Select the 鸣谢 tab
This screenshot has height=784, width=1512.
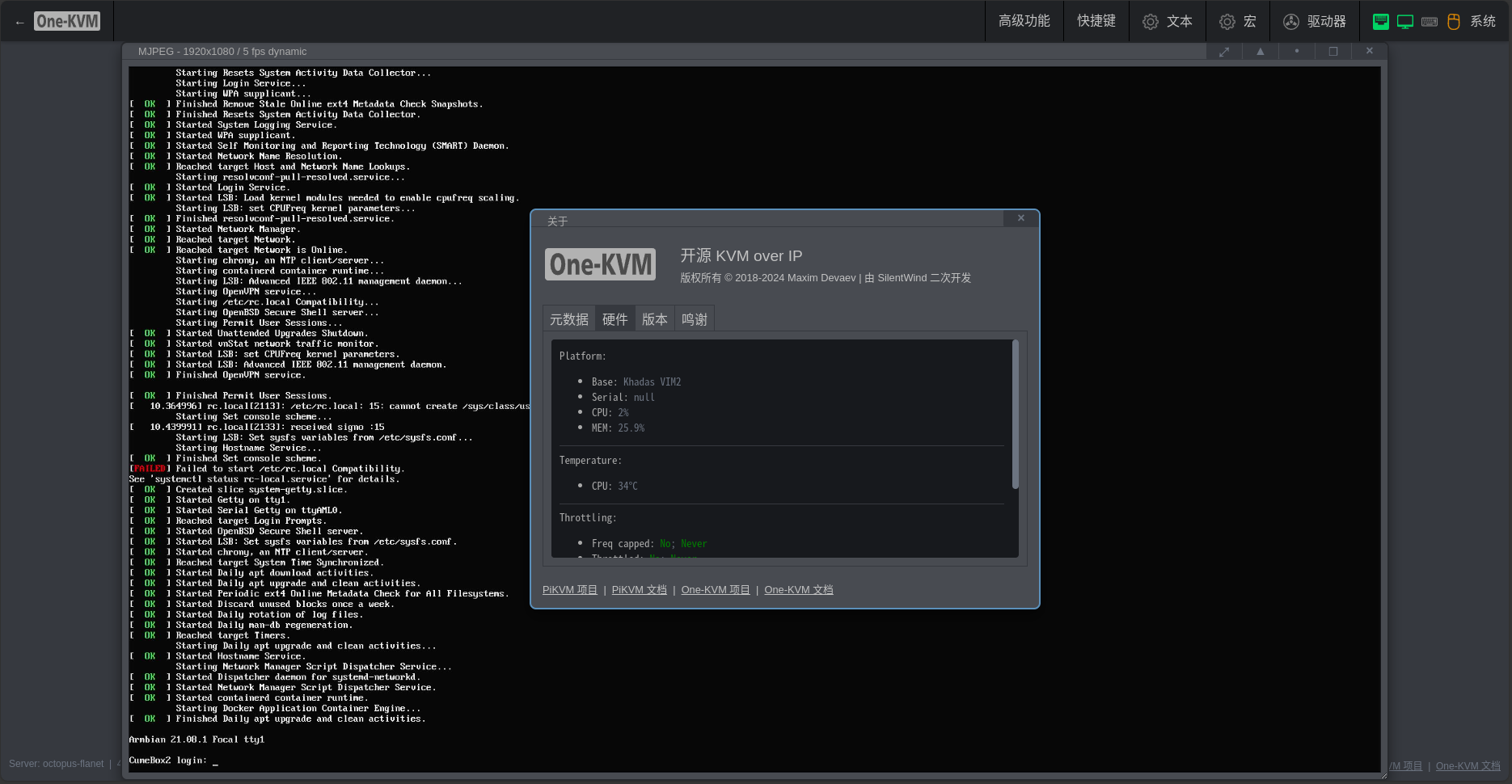pos(695,319)
